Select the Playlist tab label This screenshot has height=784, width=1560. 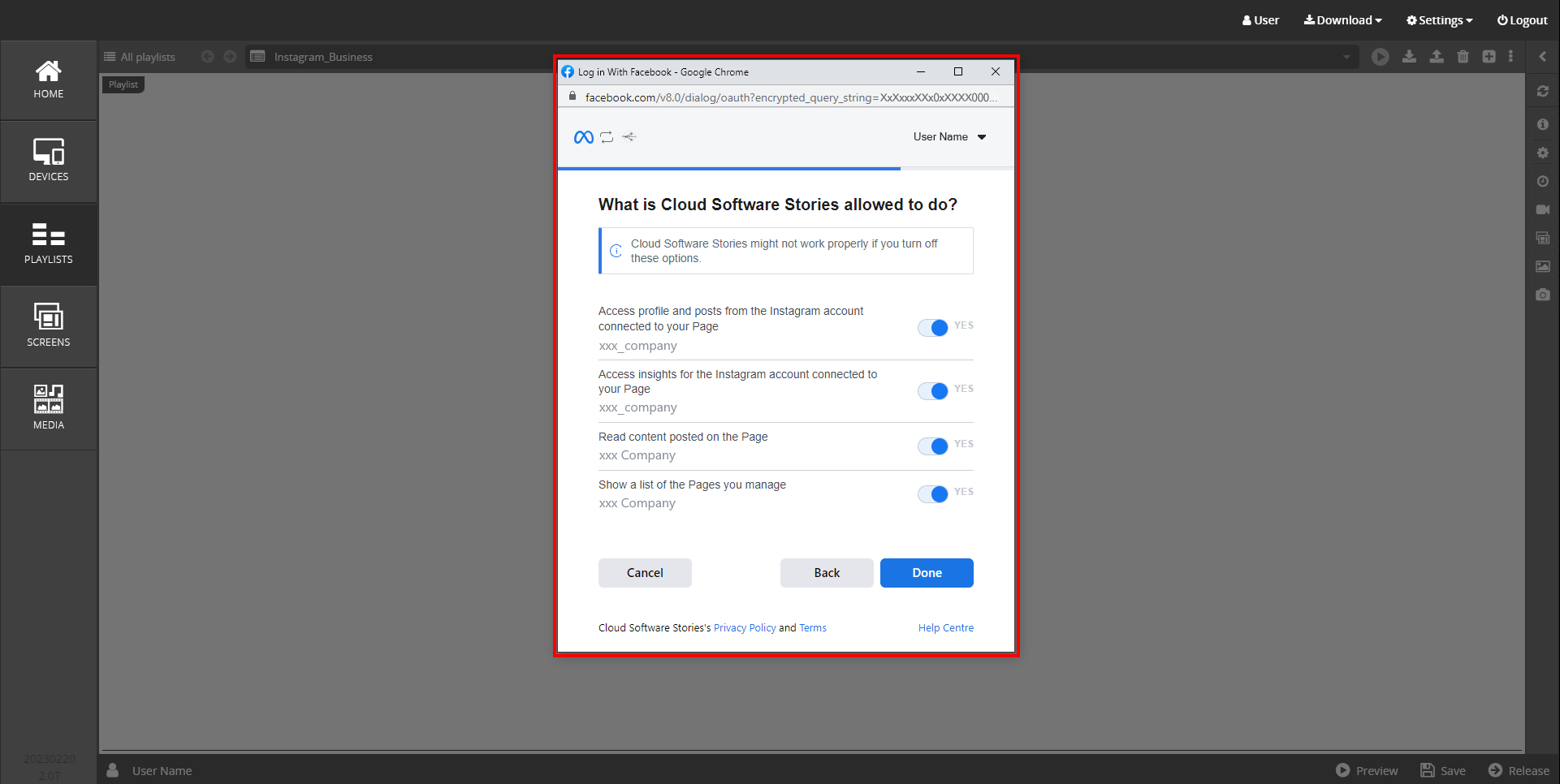click(123, 84)
